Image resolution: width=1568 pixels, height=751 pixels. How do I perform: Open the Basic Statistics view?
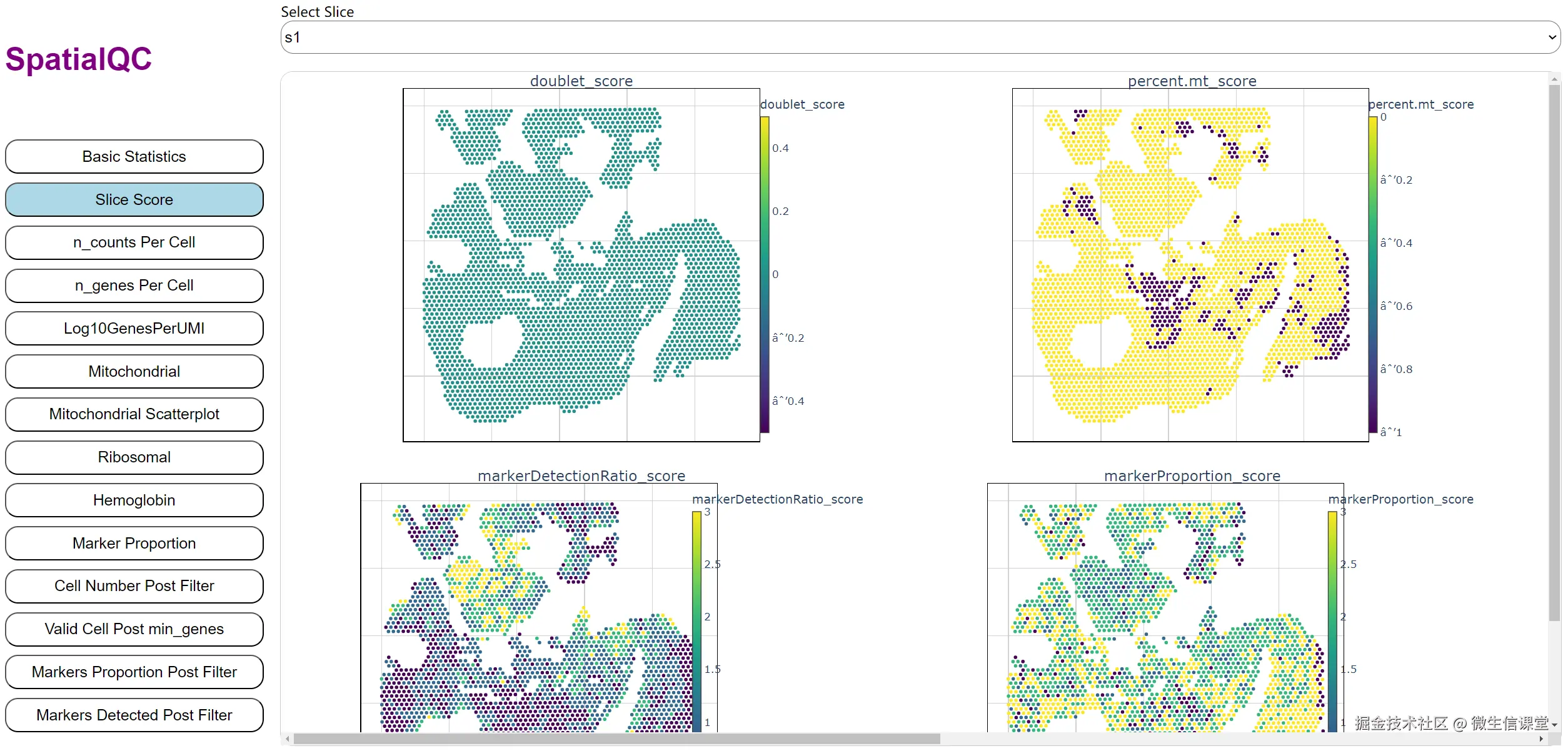pyautogui.click(x=134, y=157)
